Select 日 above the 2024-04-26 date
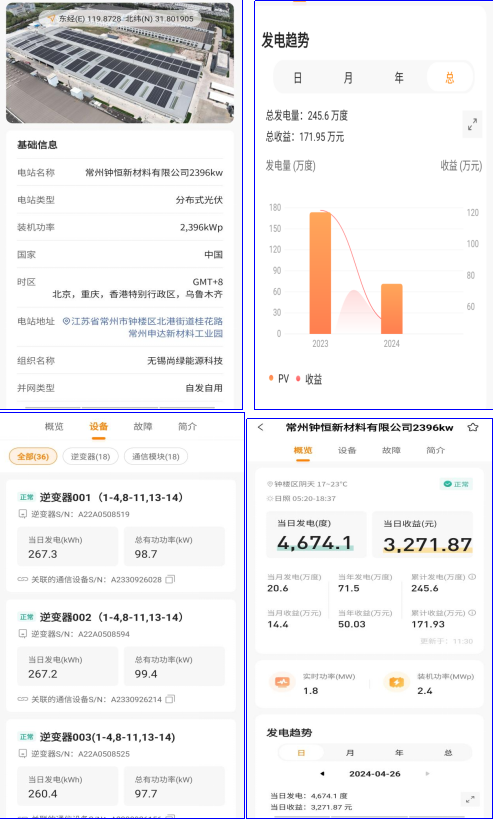Image resolution: width=493 pixels, height=819 pixels. click(301, 753)
